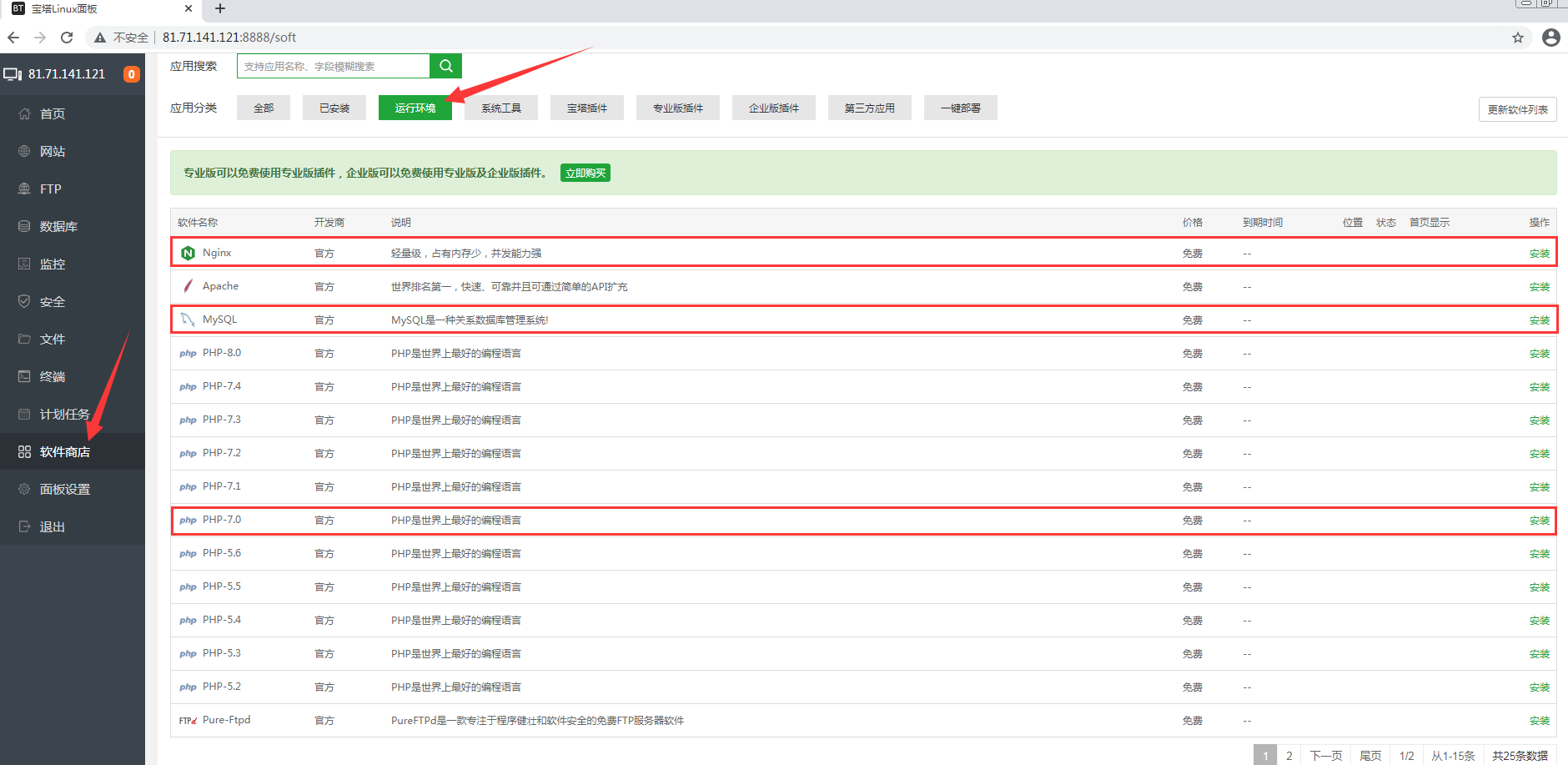The height and width of the screenshot is (765, 1568).
Task: Click the 价格 column header
Action: [1193, 223]
